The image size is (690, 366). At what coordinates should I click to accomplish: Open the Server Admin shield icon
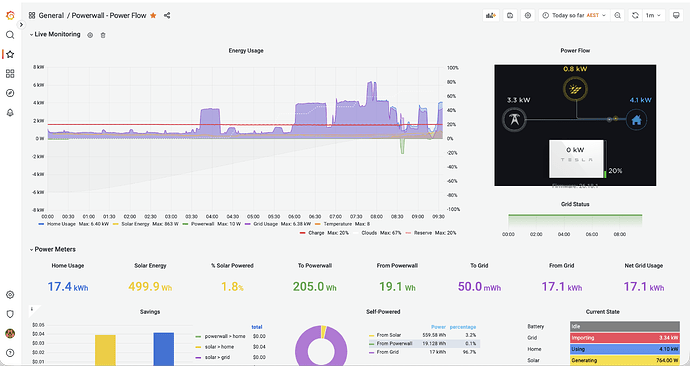tap(10, 314)
